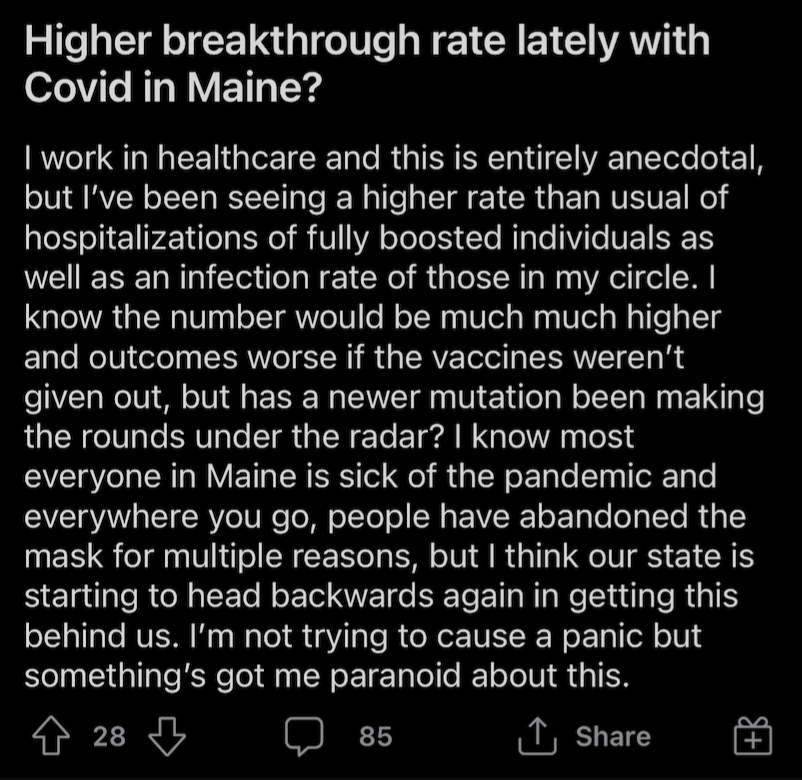The image size is (802, 780).
Task: Click the text 'hospitalizations of fully boosted individuals as'
Action: [x=369, y=239]
